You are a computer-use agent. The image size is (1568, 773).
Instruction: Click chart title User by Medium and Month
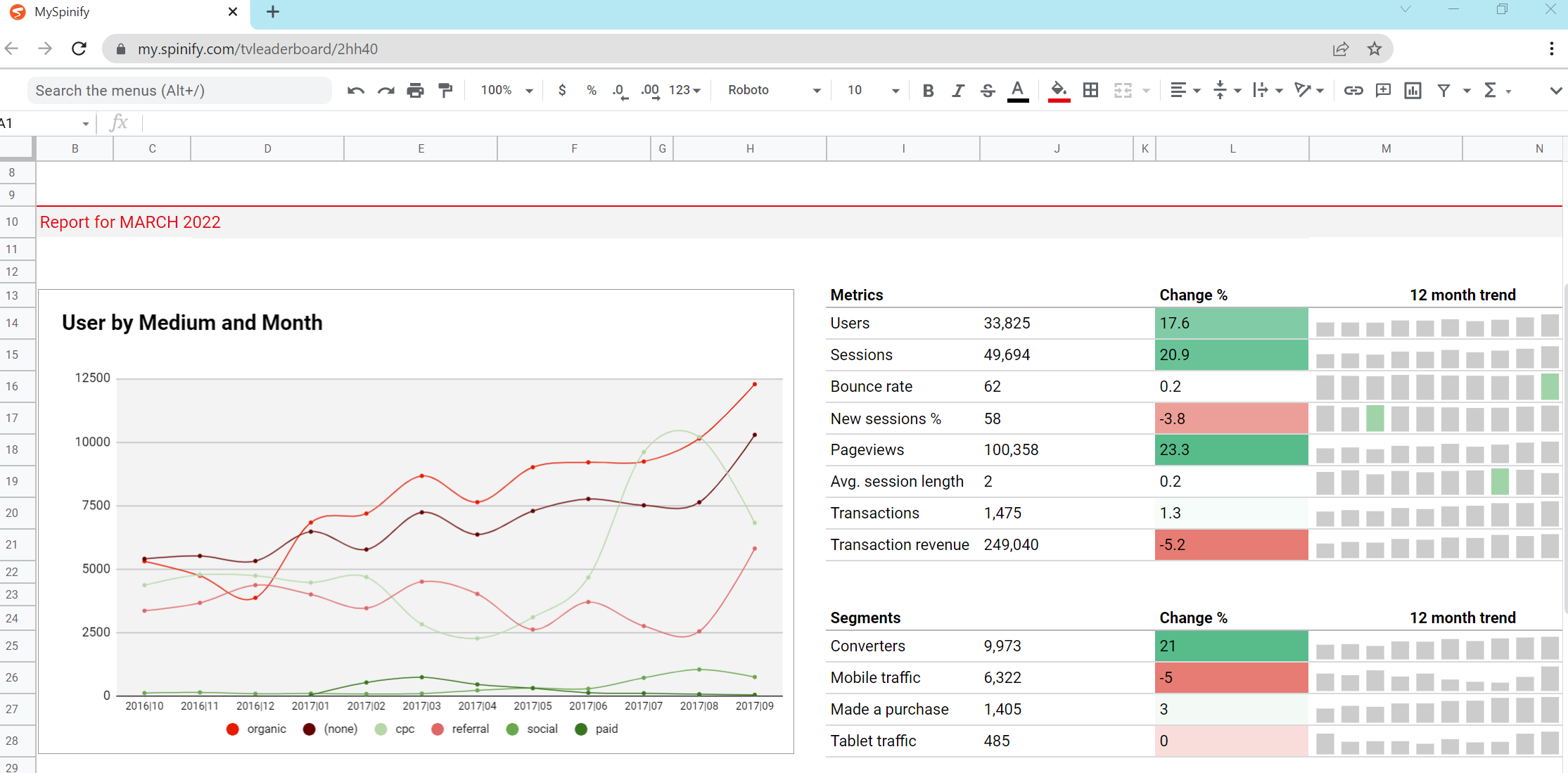(x=192, y=323)
